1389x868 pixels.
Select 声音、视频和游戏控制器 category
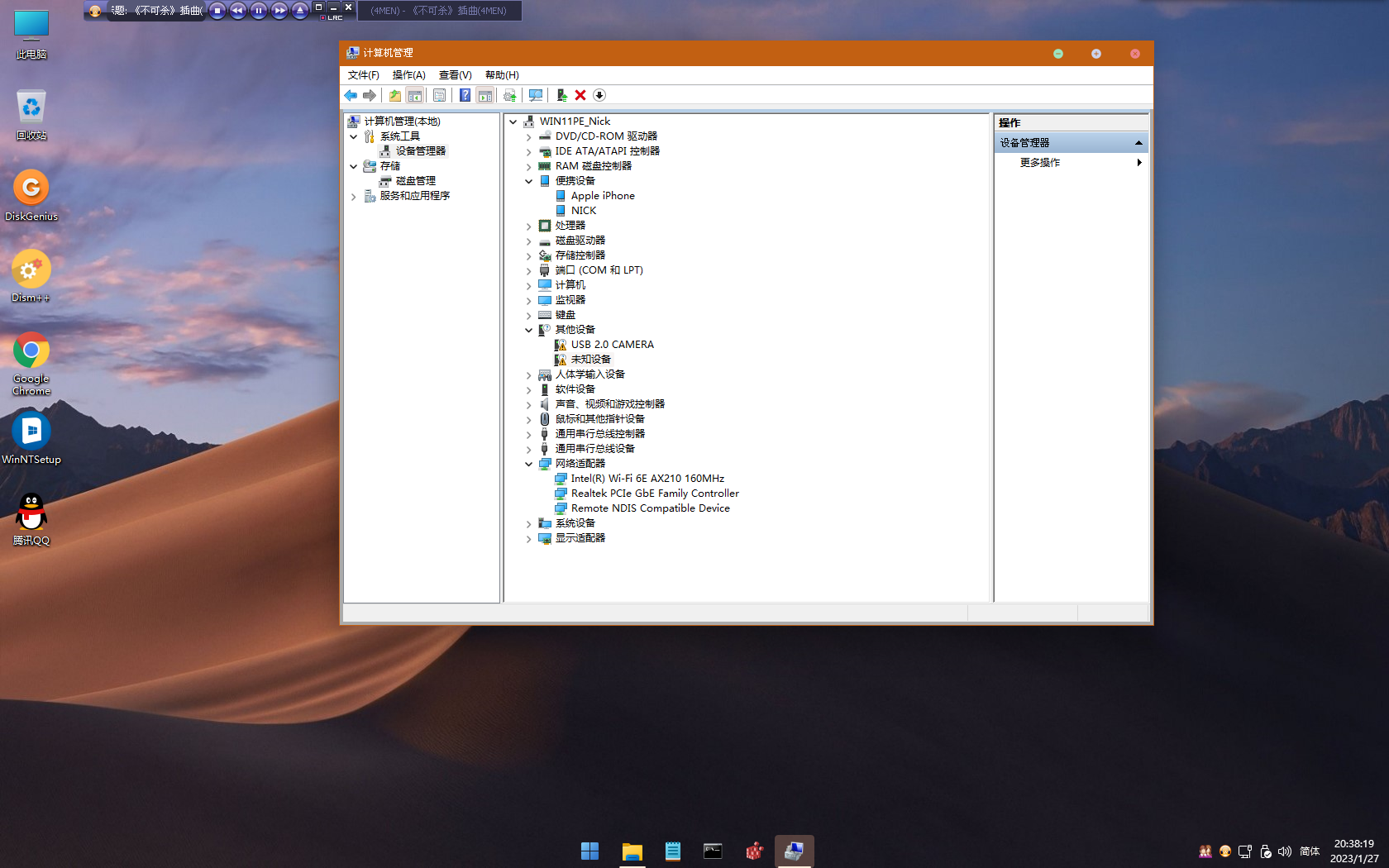[x=609, y=404]
